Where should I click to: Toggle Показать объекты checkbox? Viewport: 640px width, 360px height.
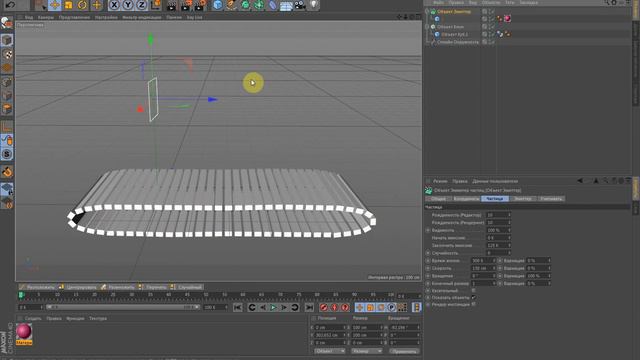pyautogui.click(x=473, y=298)
